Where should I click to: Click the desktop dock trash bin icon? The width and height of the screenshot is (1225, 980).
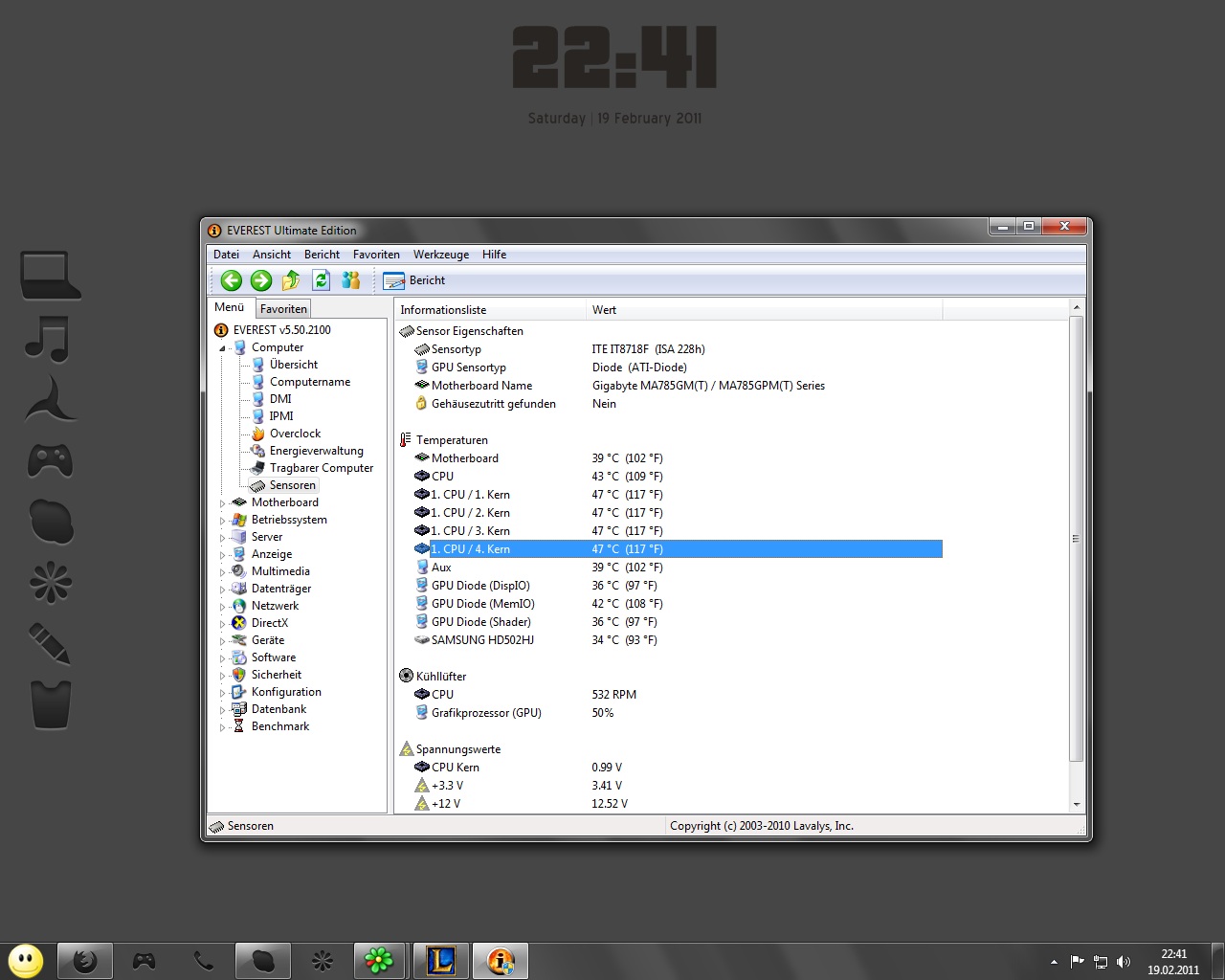[x=51, y=705]
